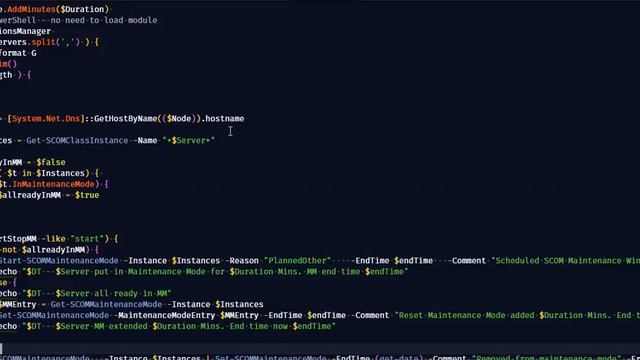Click $Instances in the "$t in" loop line
Viewport: 640px width, 360px height.
pos(60,173)
